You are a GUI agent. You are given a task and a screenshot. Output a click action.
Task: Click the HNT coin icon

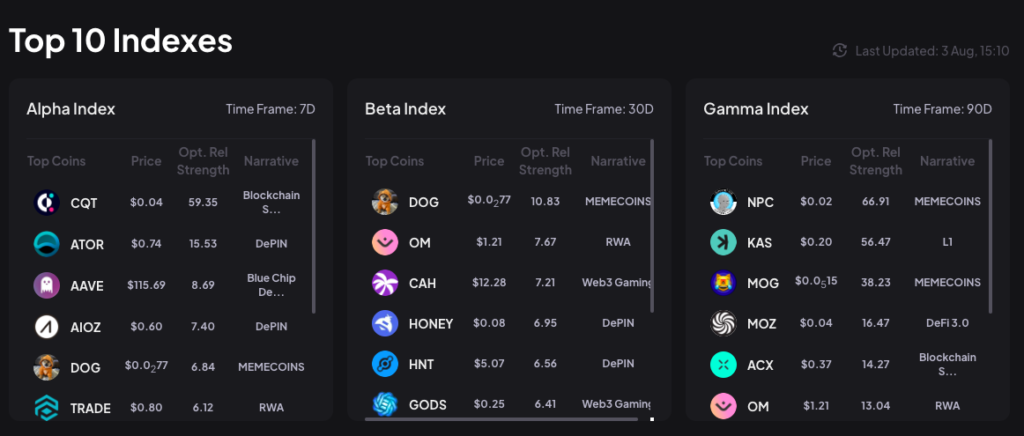pyautogui.click(x=385, y=364)
